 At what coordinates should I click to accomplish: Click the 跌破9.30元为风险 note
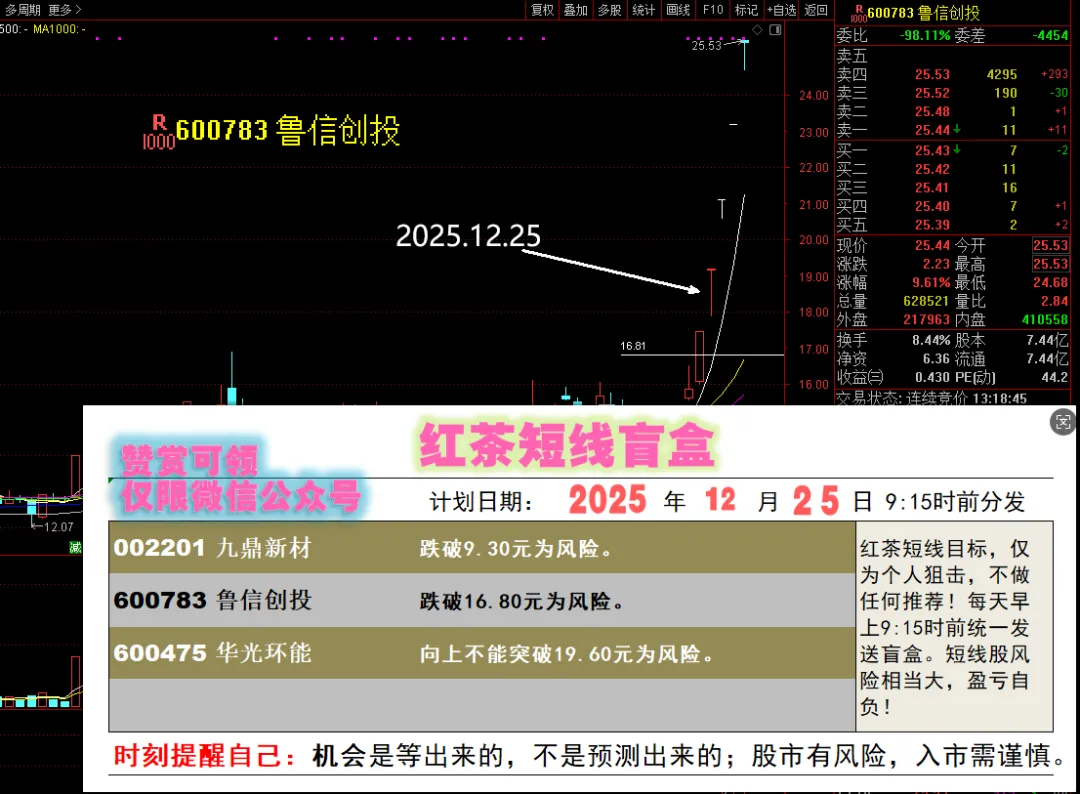tap(516, 550)
